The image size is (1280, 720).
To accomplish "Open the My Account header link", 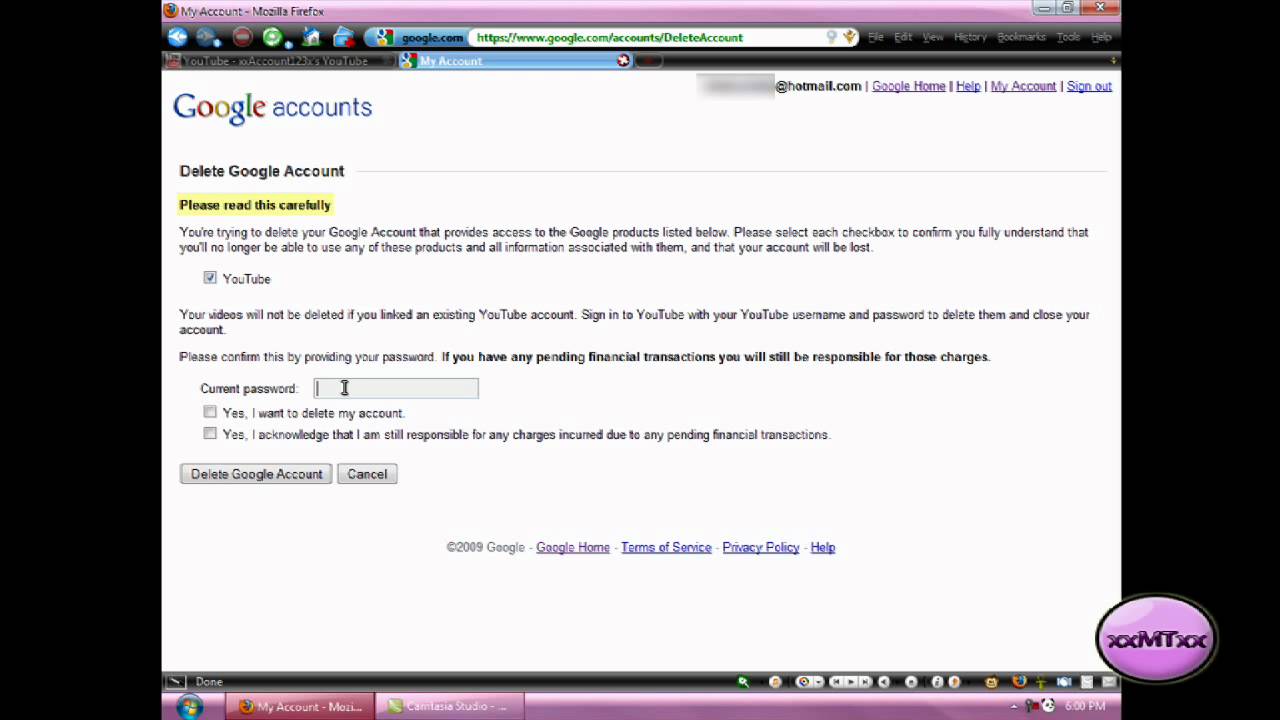I will pos(1023,86).
